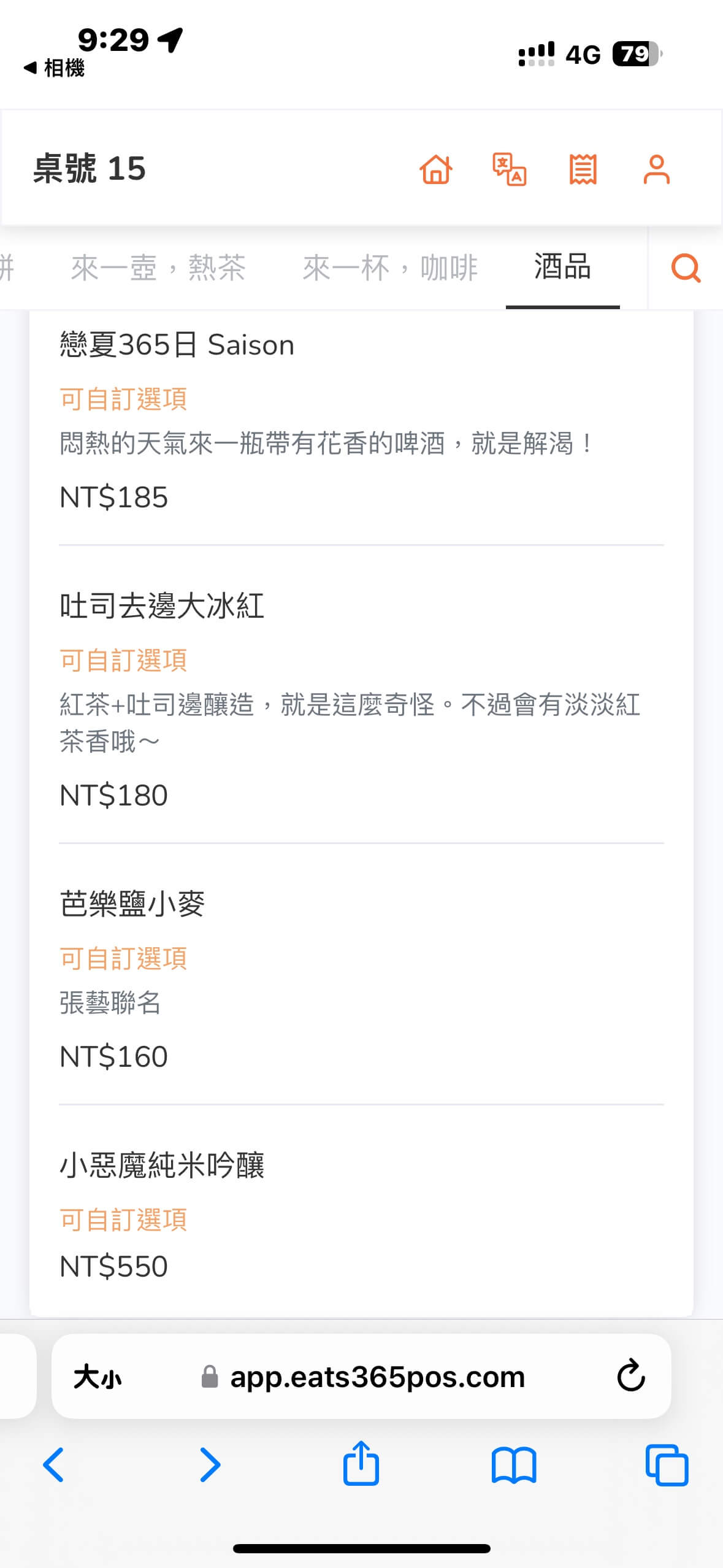Tap the home icon in header
723x1568 pixels.
(436, 169)
